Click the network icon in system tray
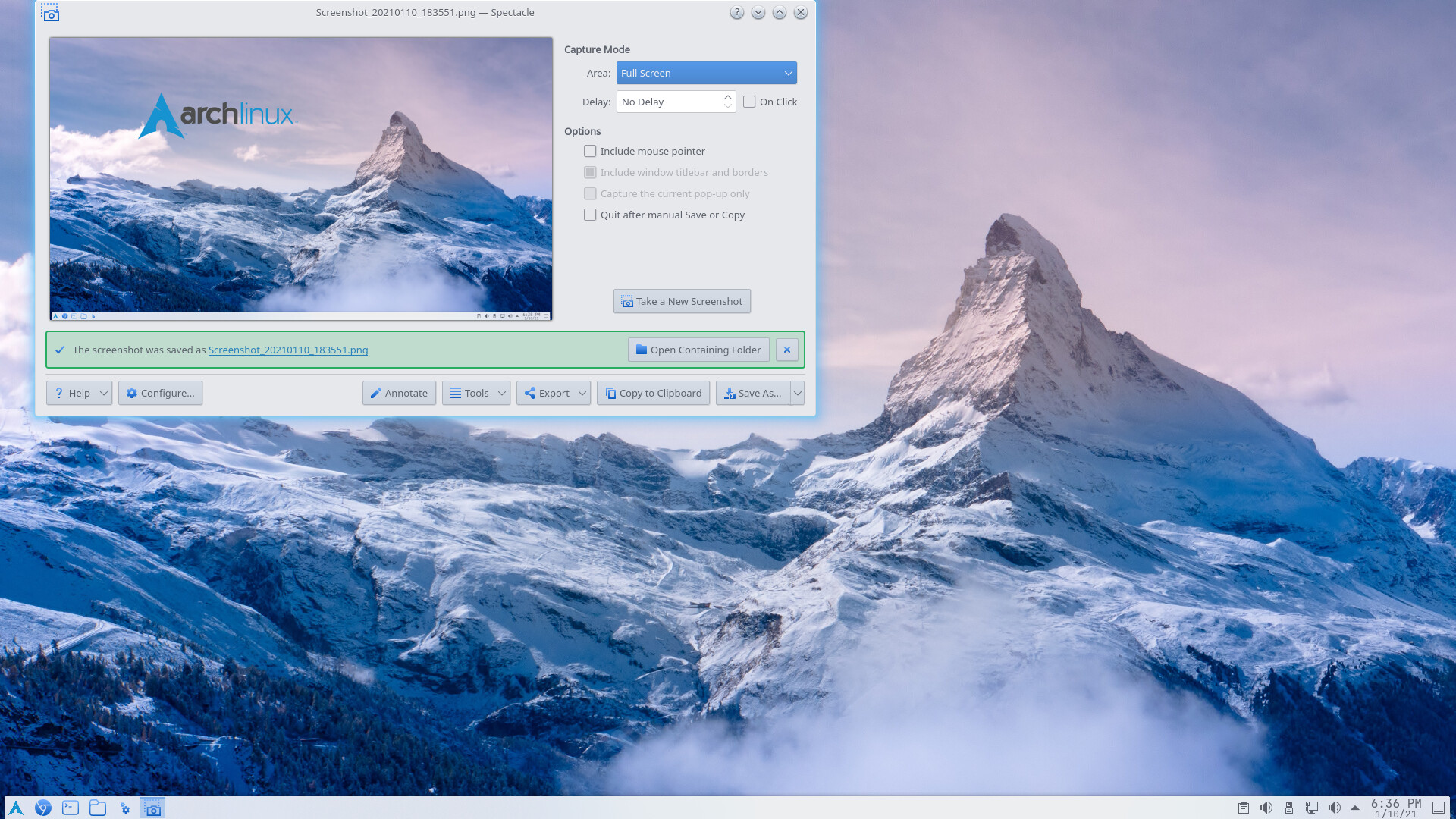The image size is (1456, 819). click(x=1313, y=808)
